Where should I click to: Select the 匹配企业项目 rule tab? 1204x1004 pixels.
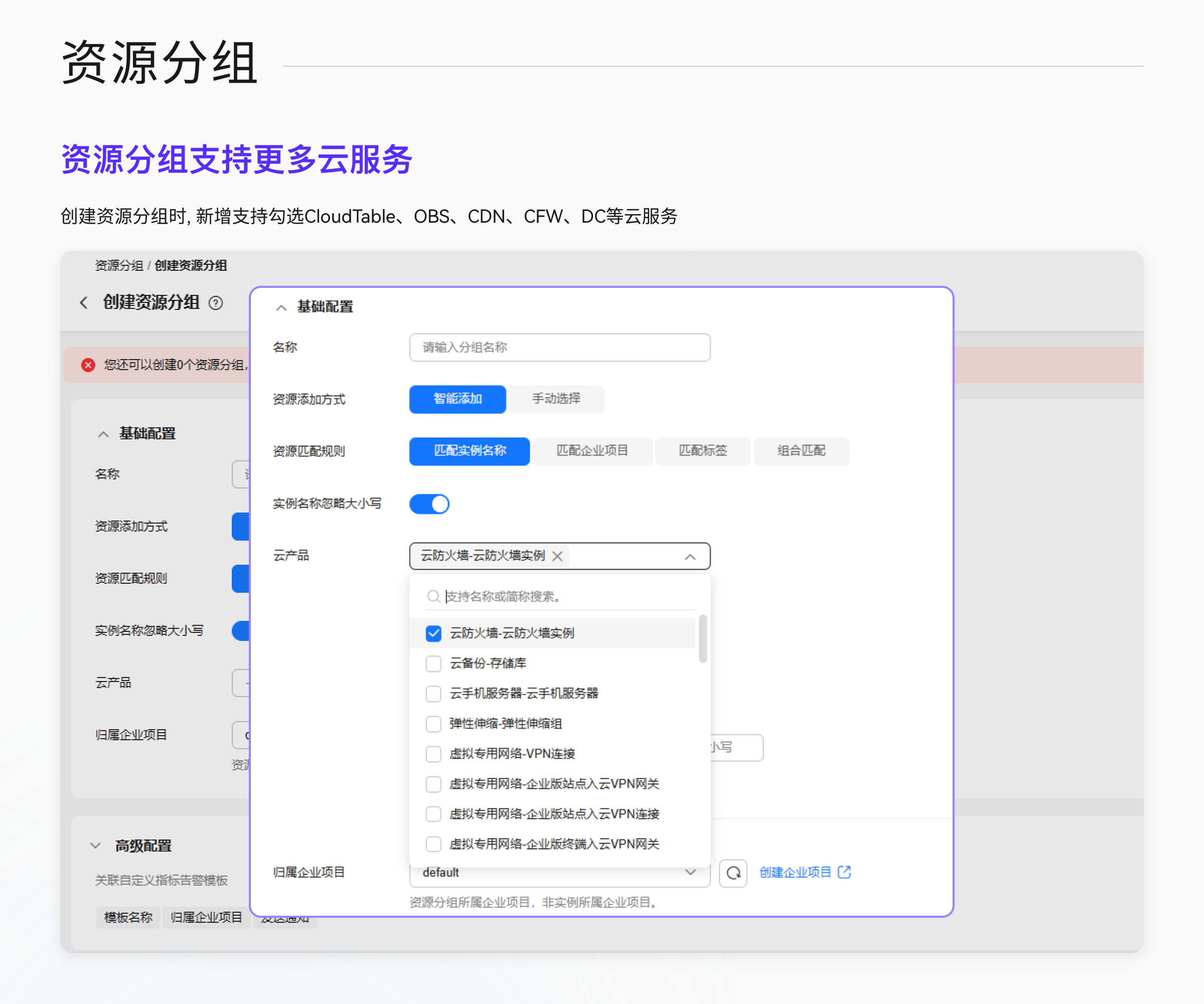click(592, 451)
